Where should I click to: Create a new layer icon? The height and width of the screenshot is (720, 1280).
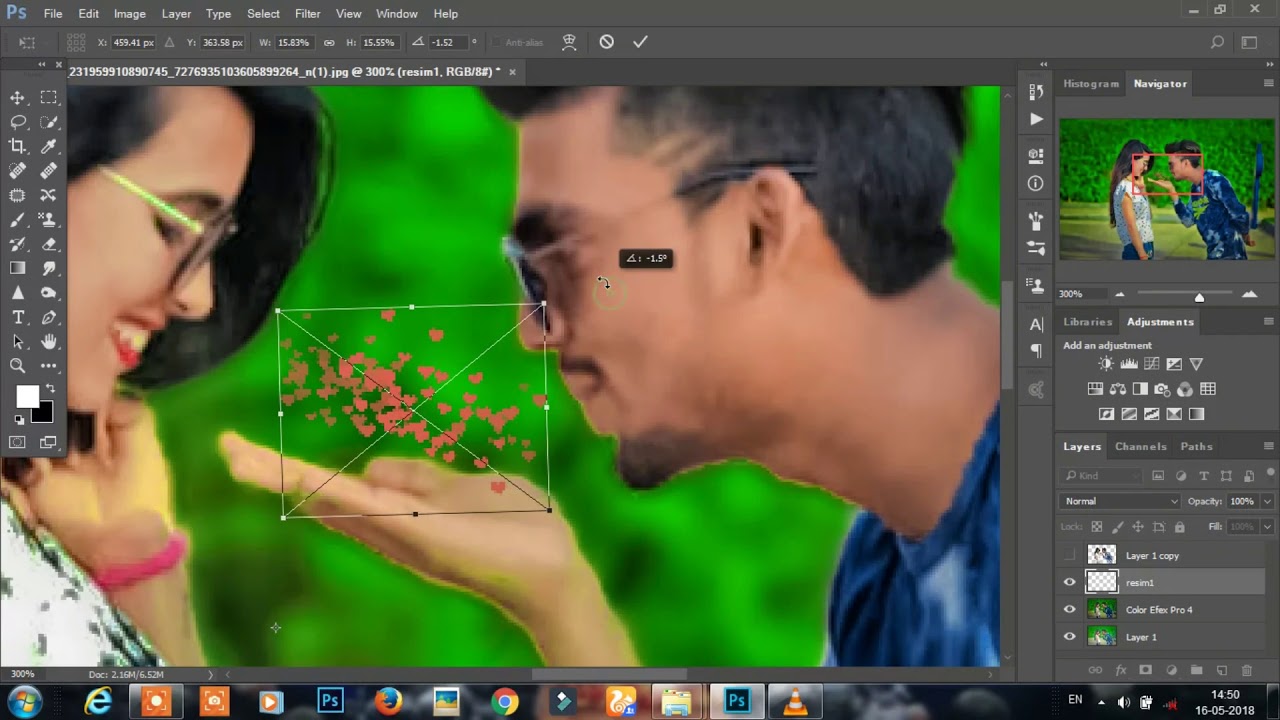point(1221,670)
